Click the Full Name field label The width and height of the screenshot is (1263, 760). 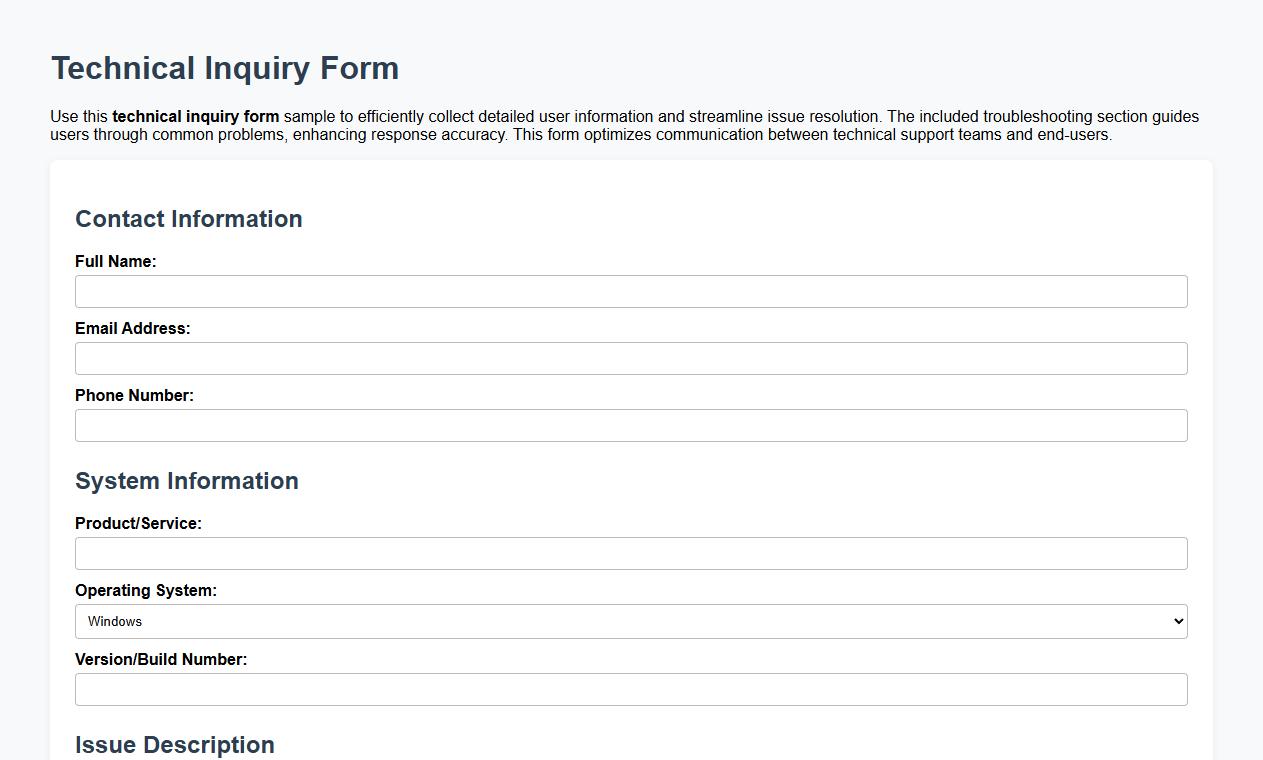[x=116, y=261]
